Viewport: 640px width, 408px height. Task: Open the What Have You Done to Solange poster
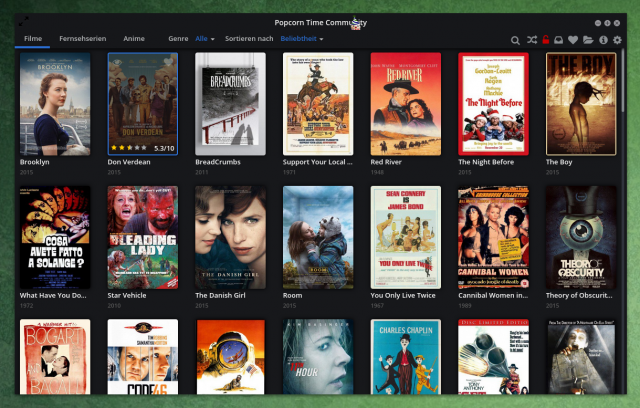55,237
